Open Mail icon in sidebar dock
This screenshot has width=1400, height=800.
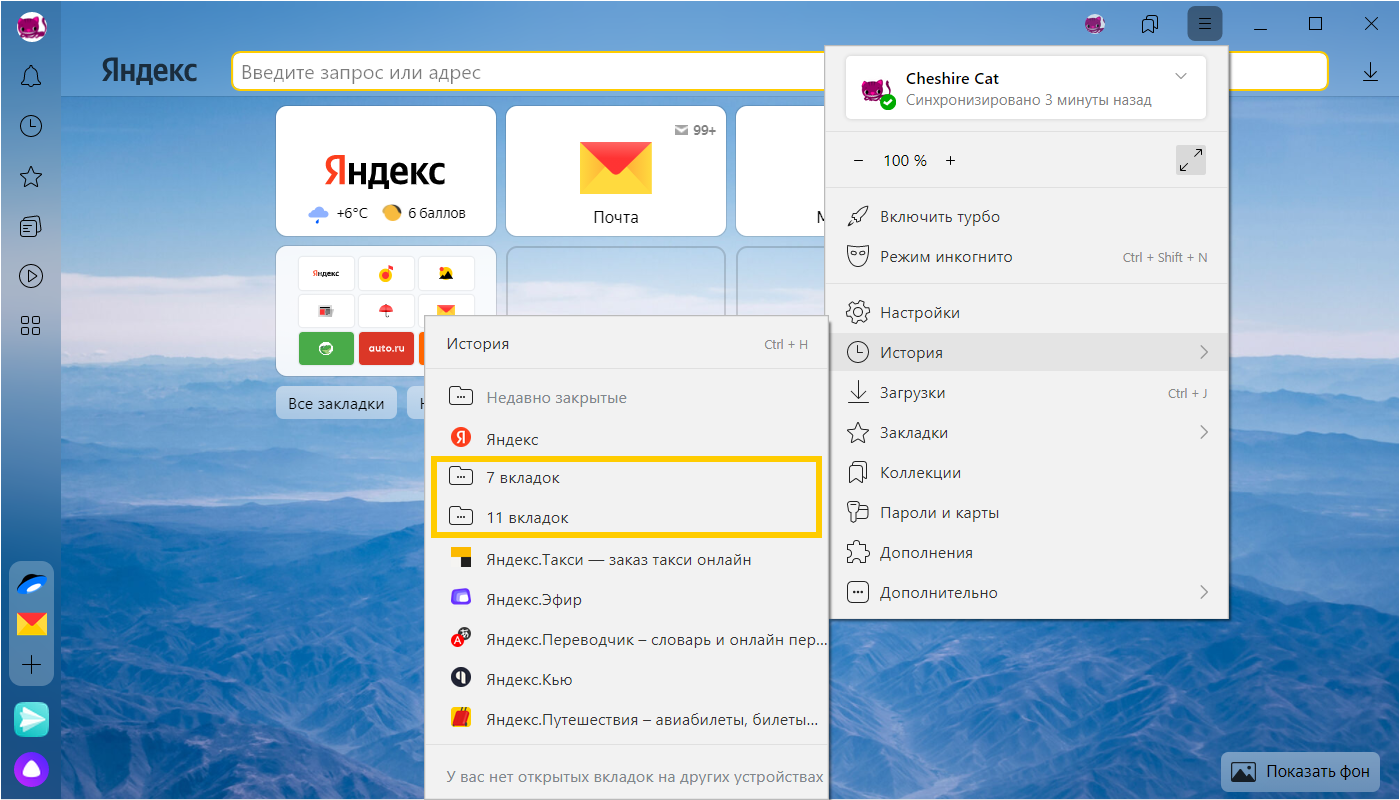32,625
